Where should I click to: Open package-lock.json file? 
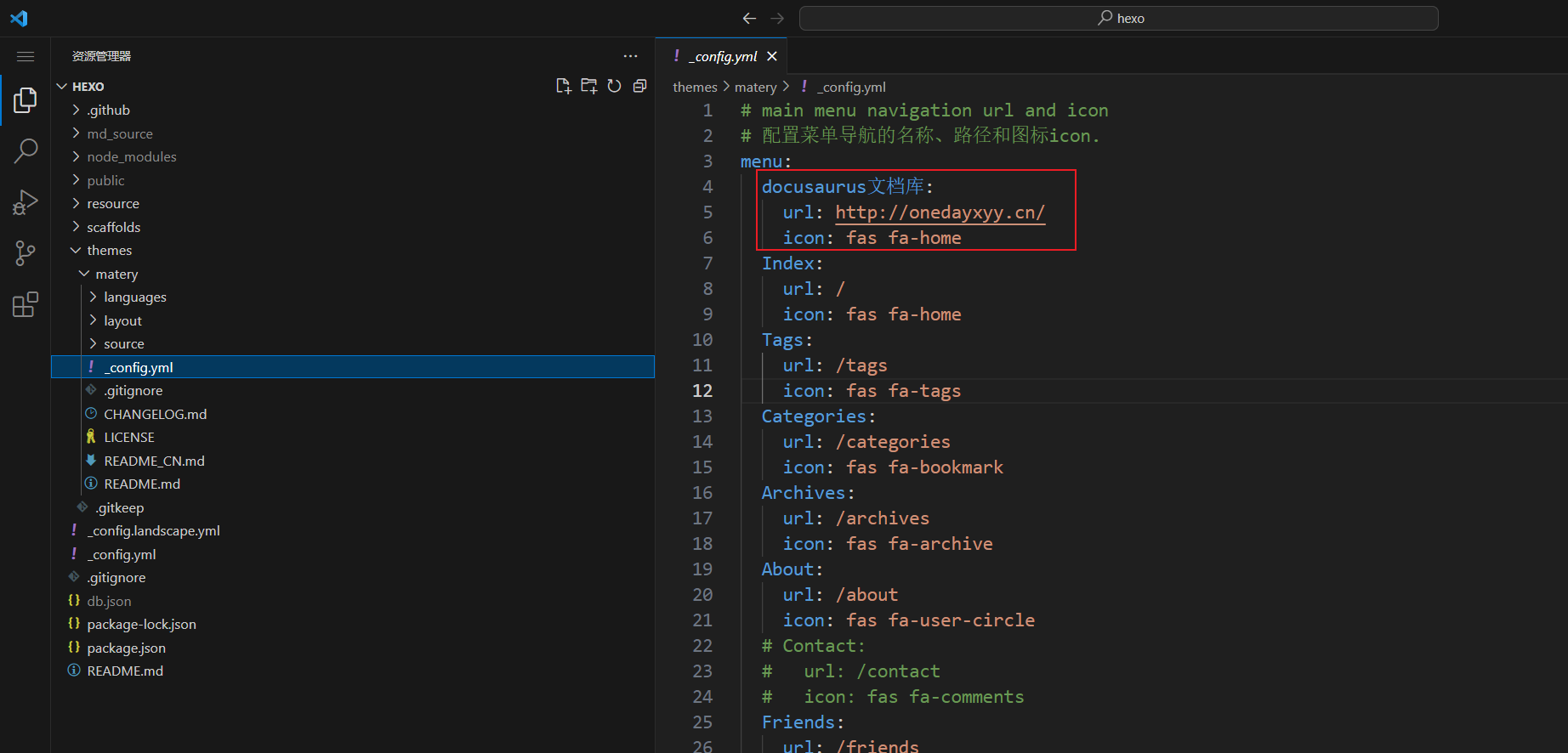(353, 624)
